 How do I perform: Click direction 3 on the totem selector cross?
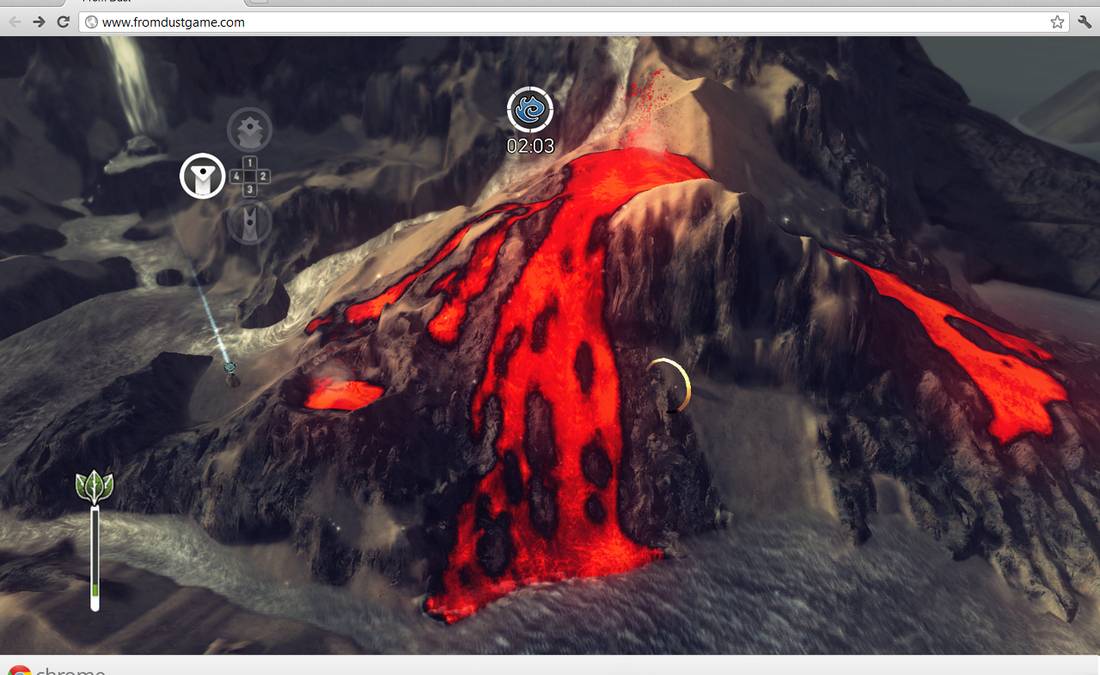point(249,189)
